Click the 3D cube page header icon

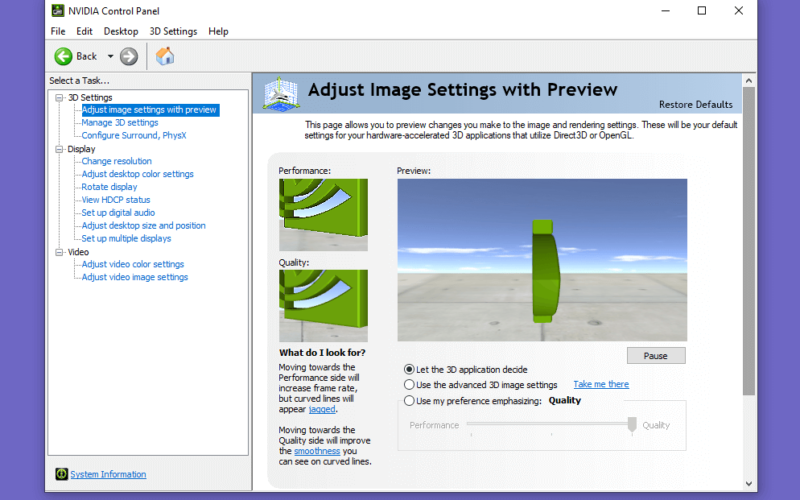[x=281, y=93]
